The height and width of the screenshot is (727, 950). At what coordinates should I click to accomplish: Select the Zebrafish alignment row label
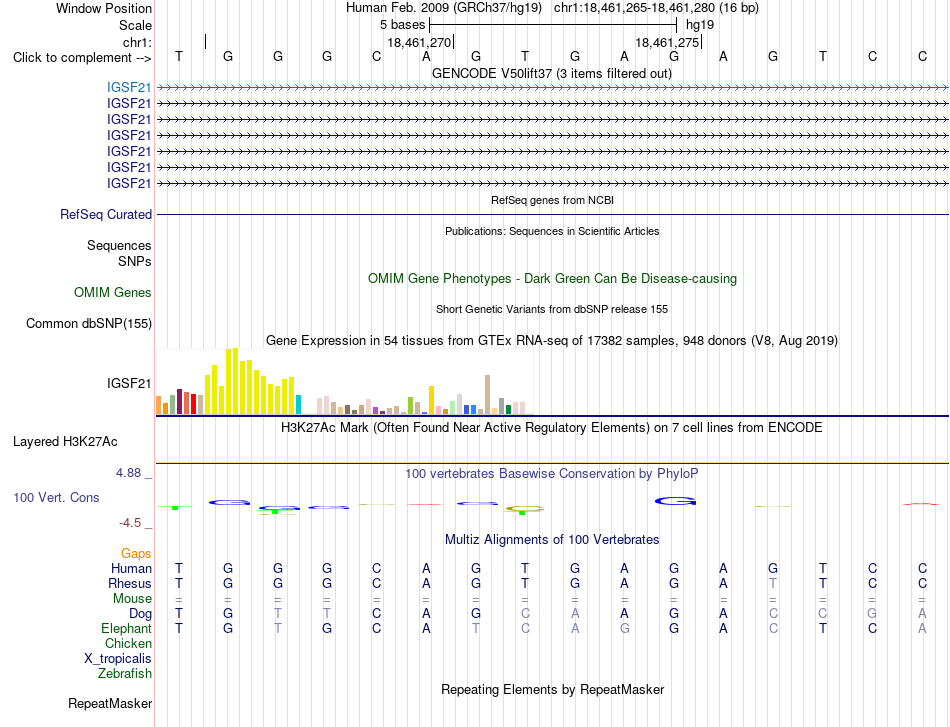(x=125, y=674)
